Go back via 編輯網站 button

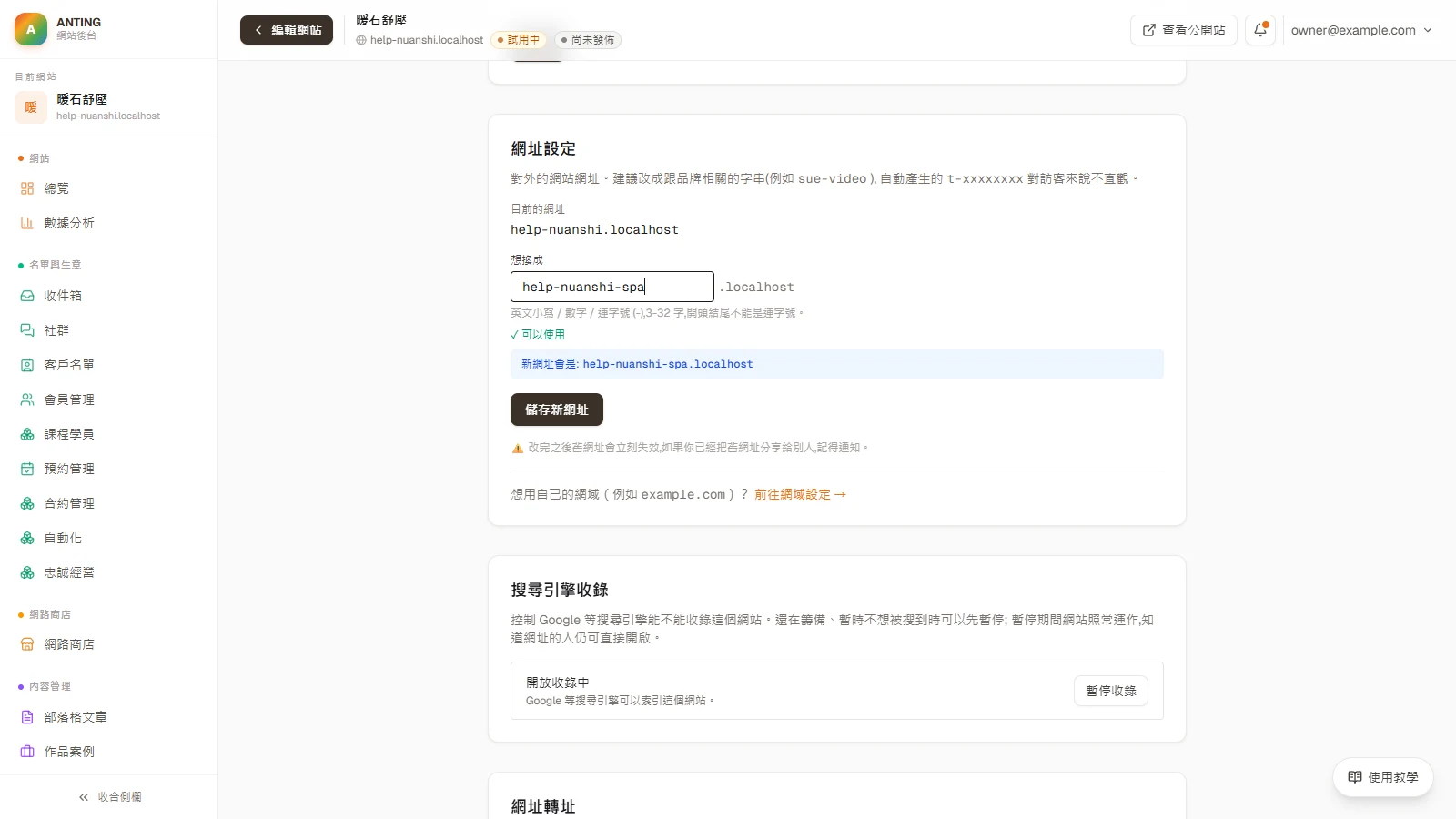287,30
